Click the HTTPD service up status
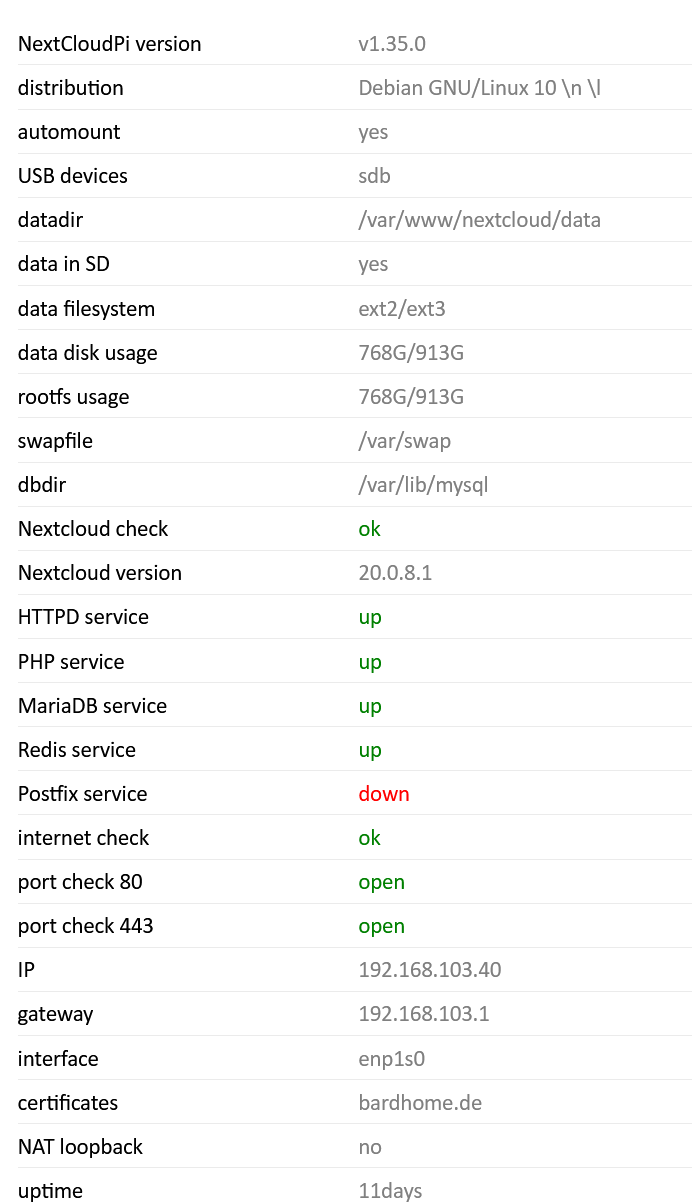This screenshot has width=692, height=1204. click(370, 617)
